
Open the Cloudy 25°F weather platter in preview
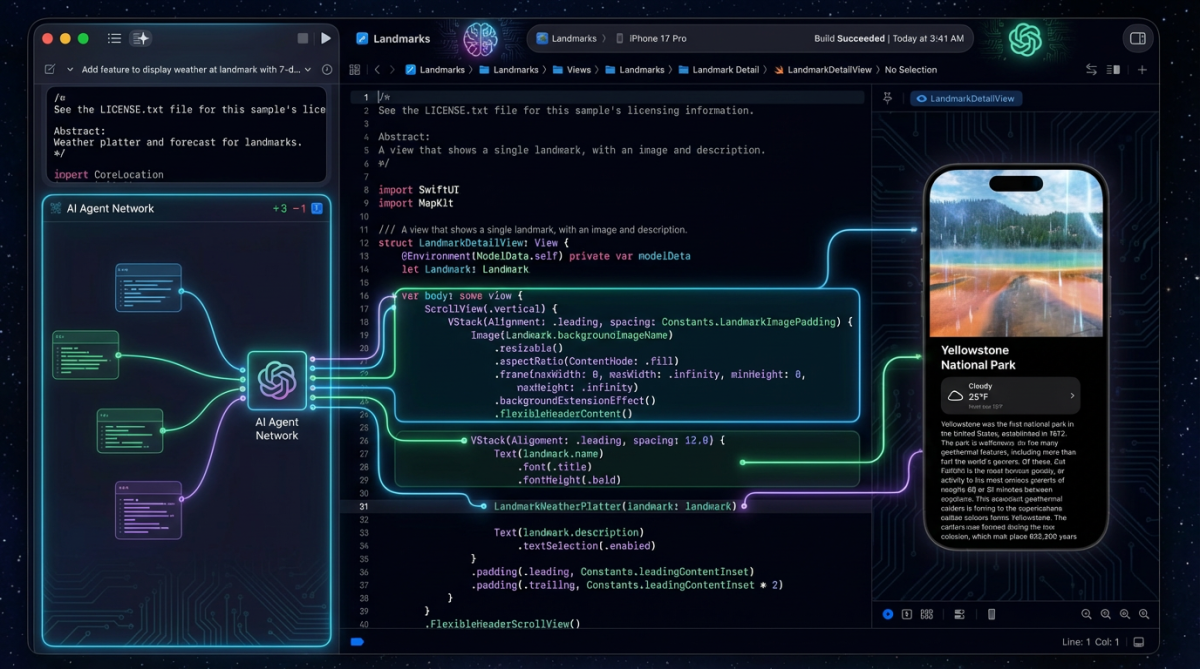(1010, 395)
